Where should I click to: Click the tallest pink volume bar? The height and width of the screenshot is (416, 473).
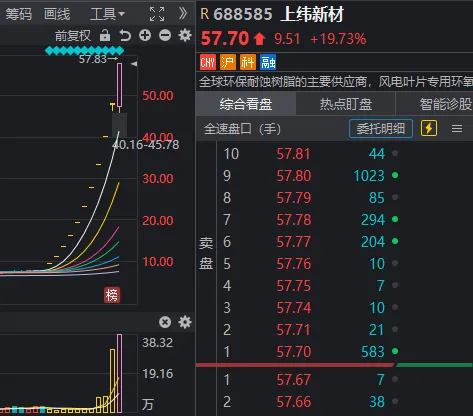pos(120,373)
